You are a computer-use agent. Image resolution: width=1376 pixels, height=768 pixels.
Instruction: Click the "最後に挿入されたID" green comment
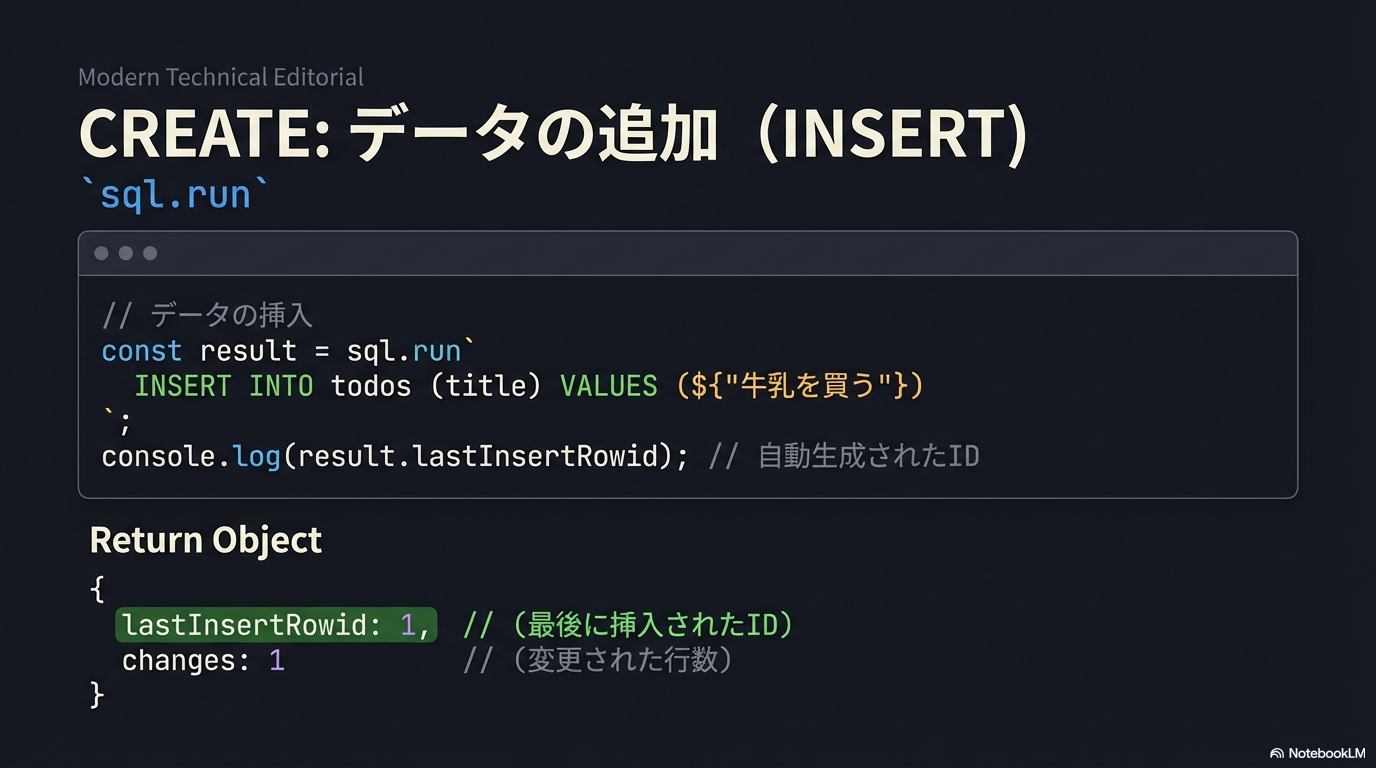tap(651, 625)
